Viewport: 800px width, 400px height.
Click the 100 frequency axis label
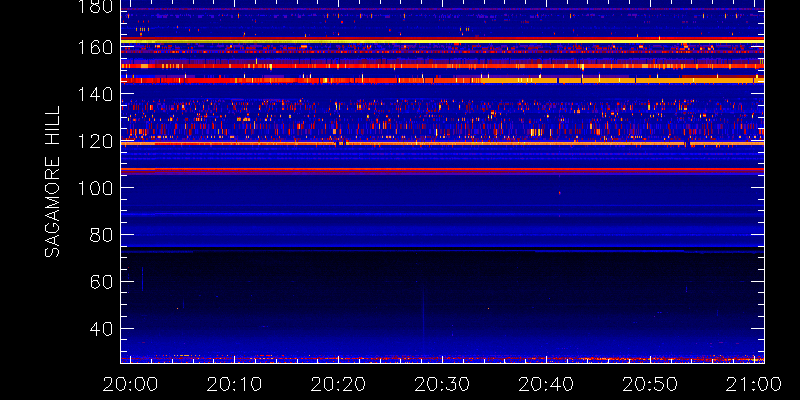95,188
